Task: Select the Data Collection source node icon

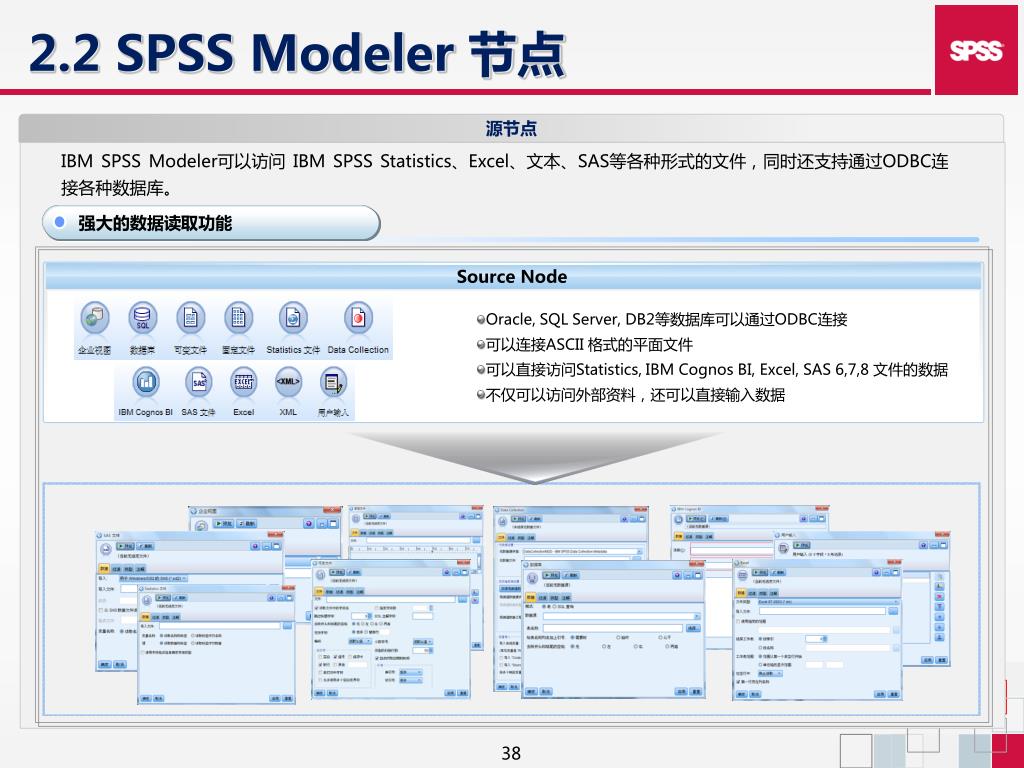Action: (x=358, y=318)
